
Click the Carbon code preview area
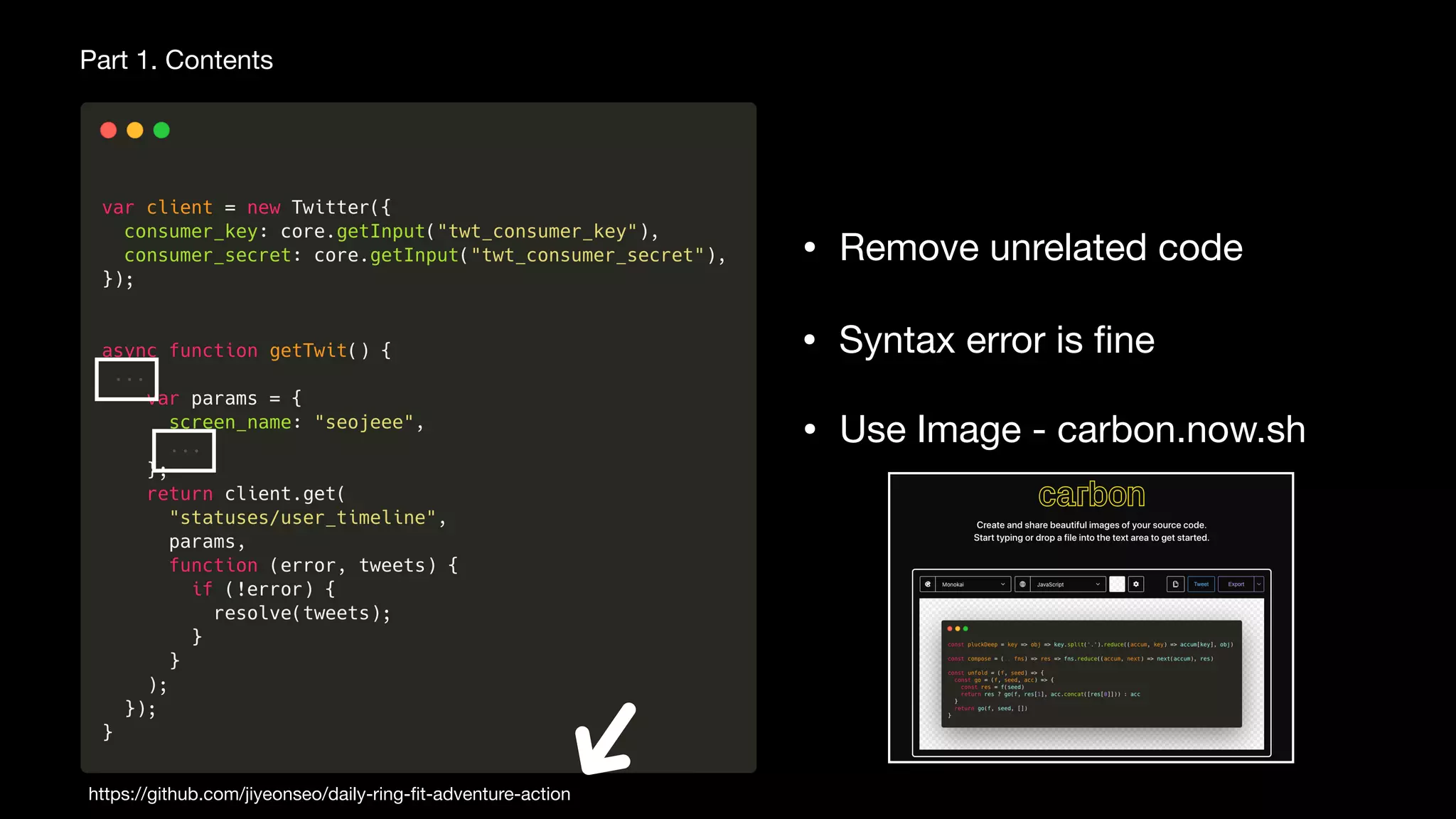click(1091, 673)
